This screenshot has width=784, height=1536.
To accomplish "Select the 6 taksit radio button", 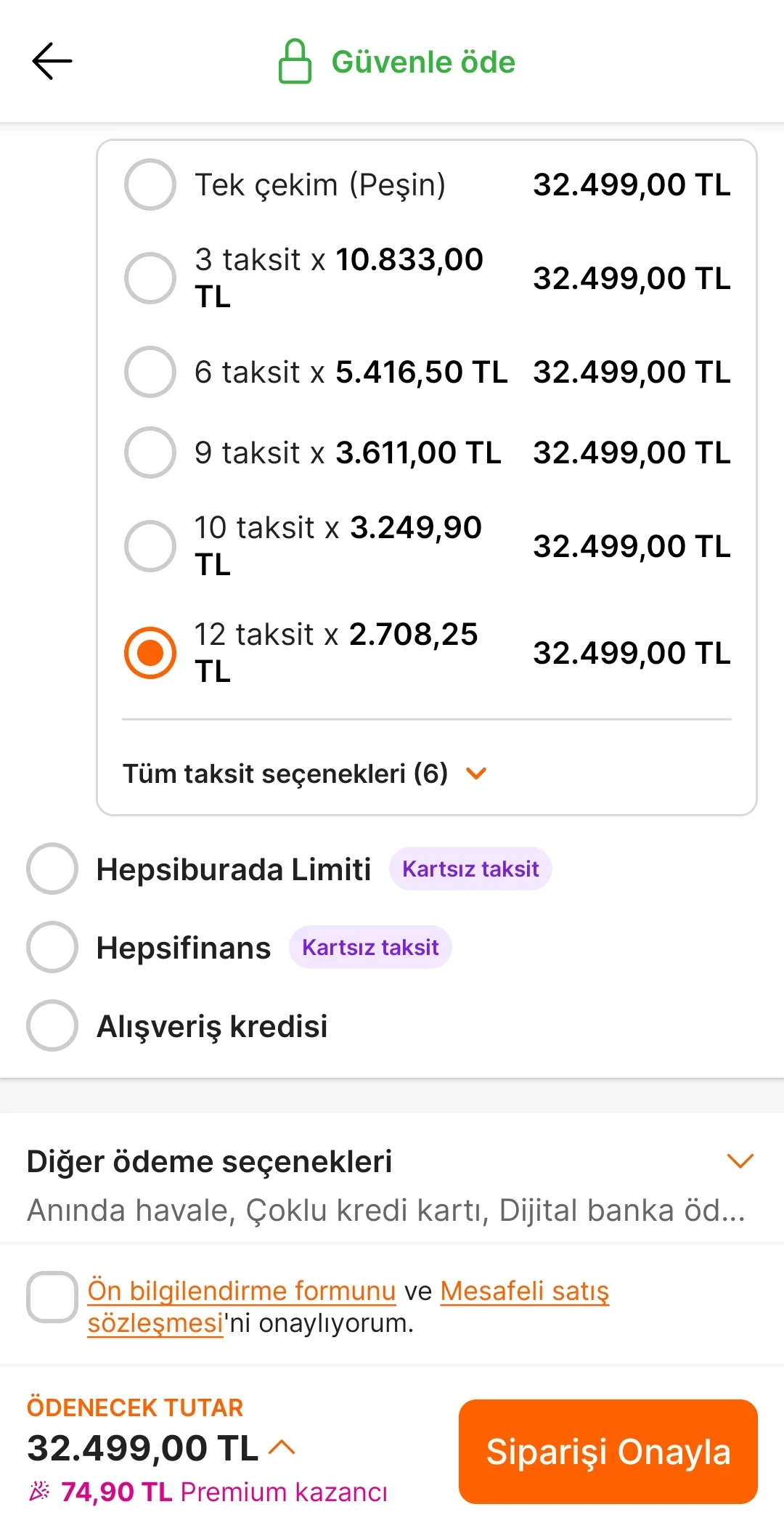I will [150, 372].
